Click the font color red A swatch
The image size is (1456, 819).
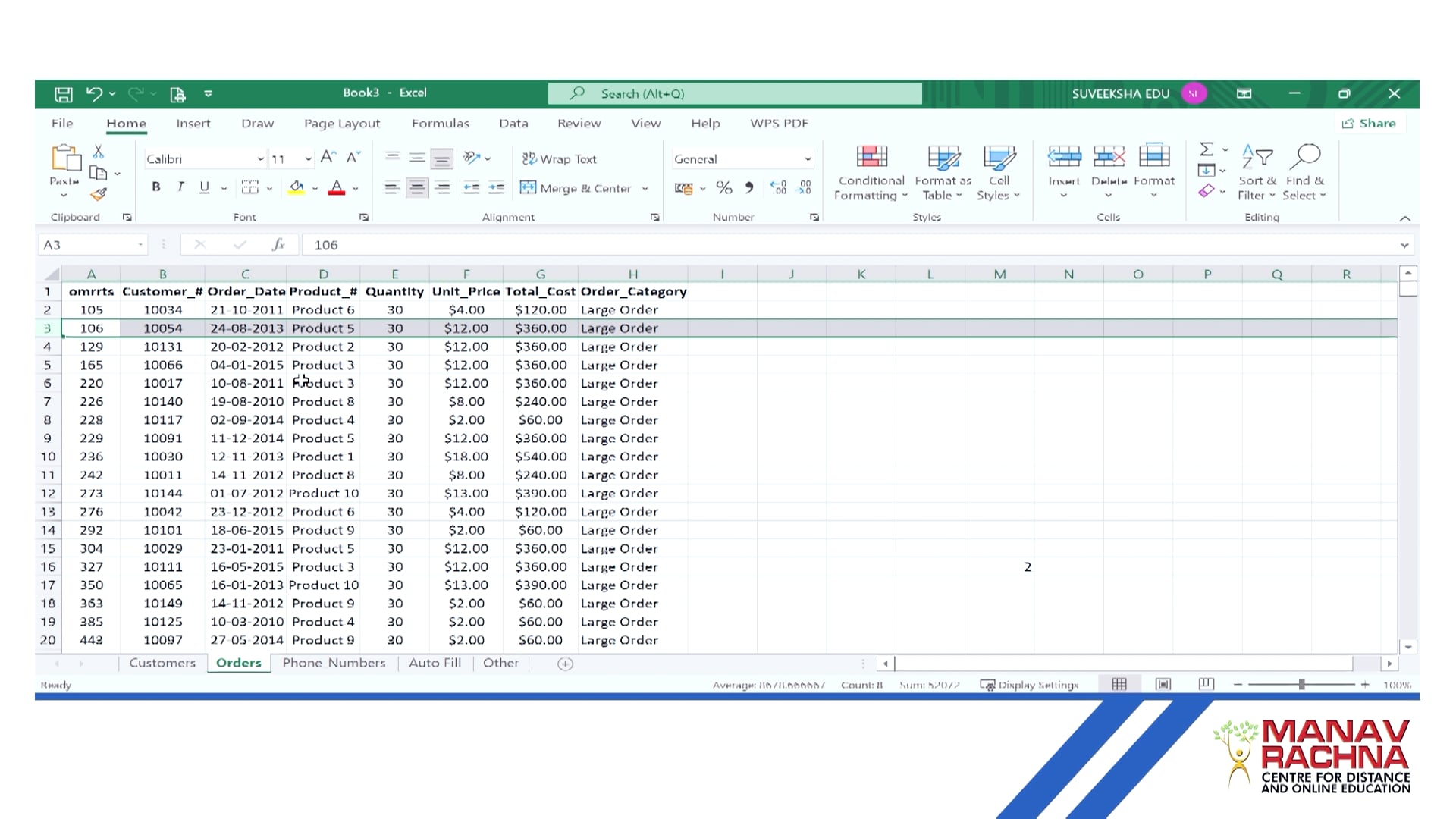(337, 187)
